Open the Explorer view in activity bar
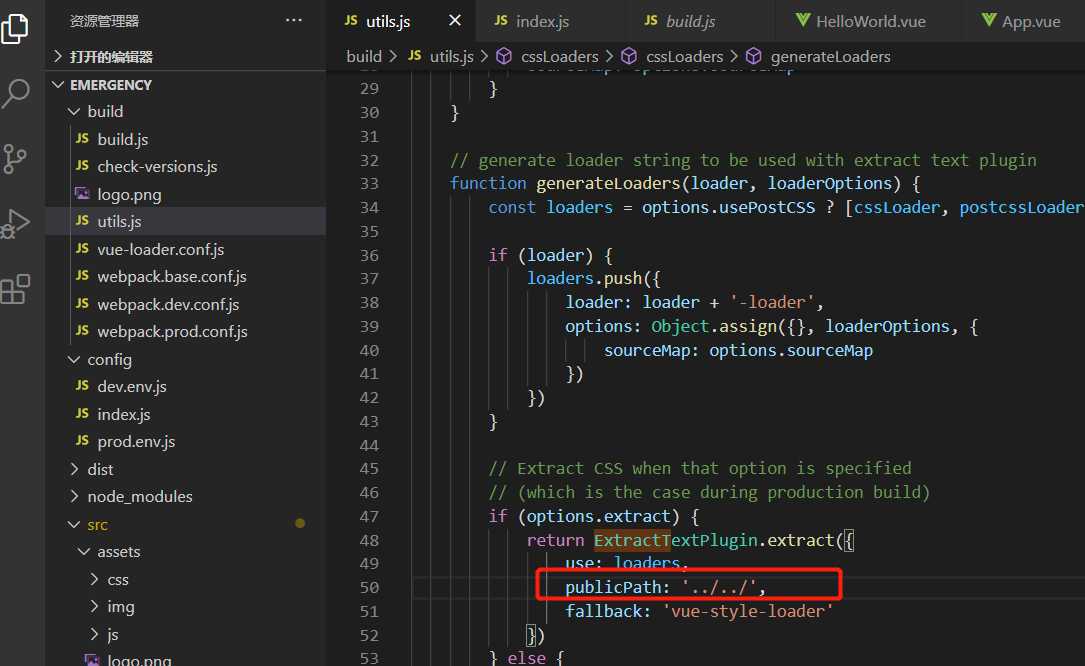The width and height of the screenshot is (1085, 666). click(x=15, y=28)
